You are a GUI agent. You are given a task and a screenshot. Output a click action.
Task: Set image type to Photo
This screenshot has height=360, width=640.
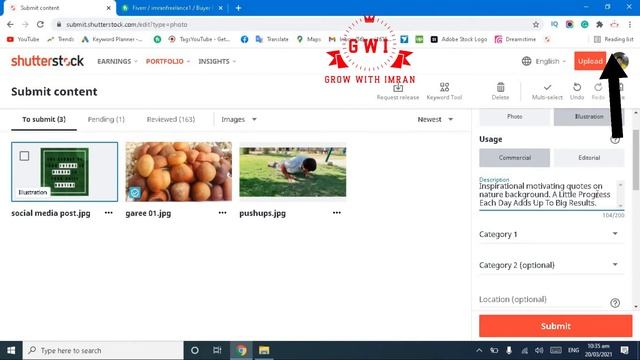click(514, 117)
